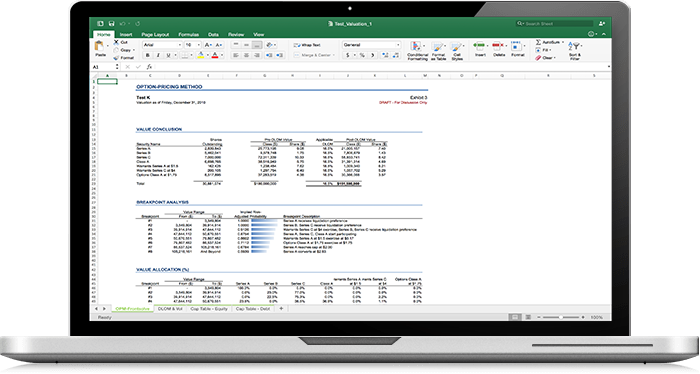Apply the red font color

point(215,55)
